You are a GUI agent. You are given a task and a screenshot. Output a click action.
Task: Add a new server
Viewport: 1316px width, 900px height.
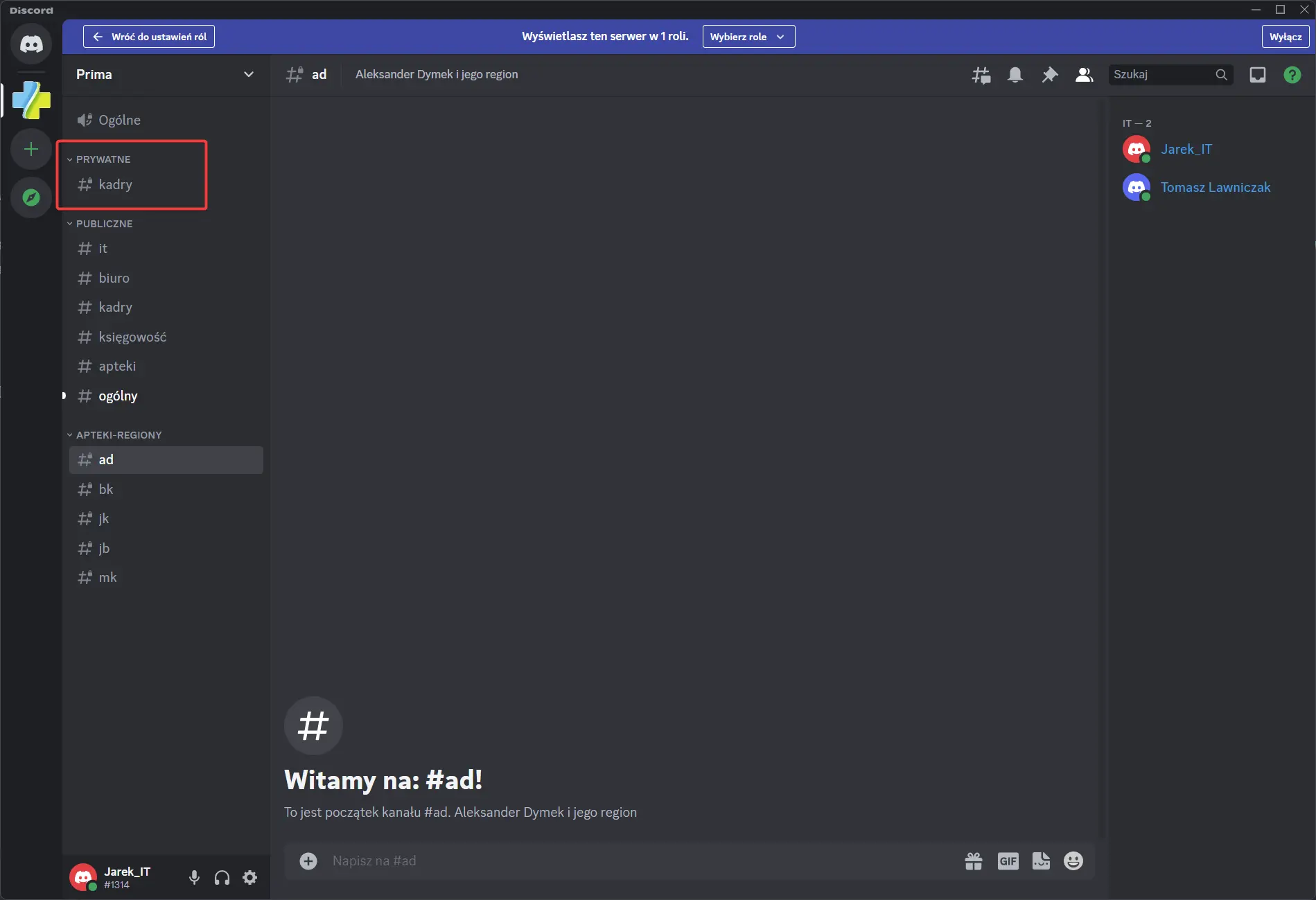[x=31, y=149]
